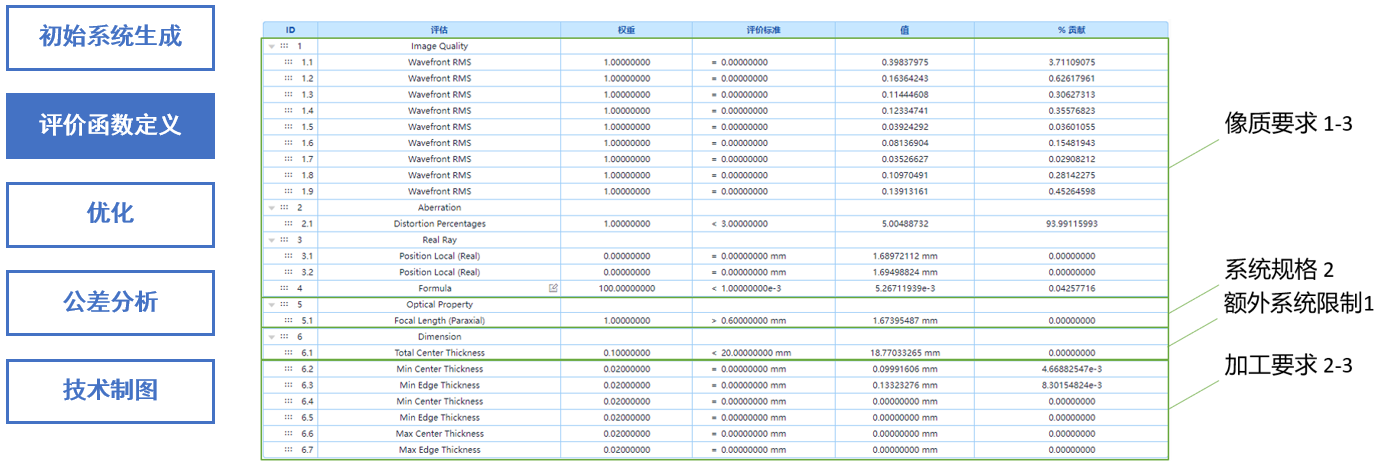Click the drag handle of row 3.2
Image resolution: width=1378 pixels, height=468 pixels.
(288, 272)
